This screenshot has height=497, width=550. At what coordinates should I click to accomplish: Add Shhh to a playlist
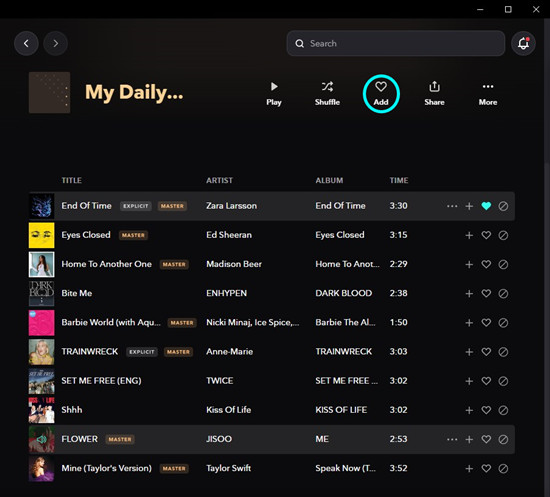coord(469,410)
